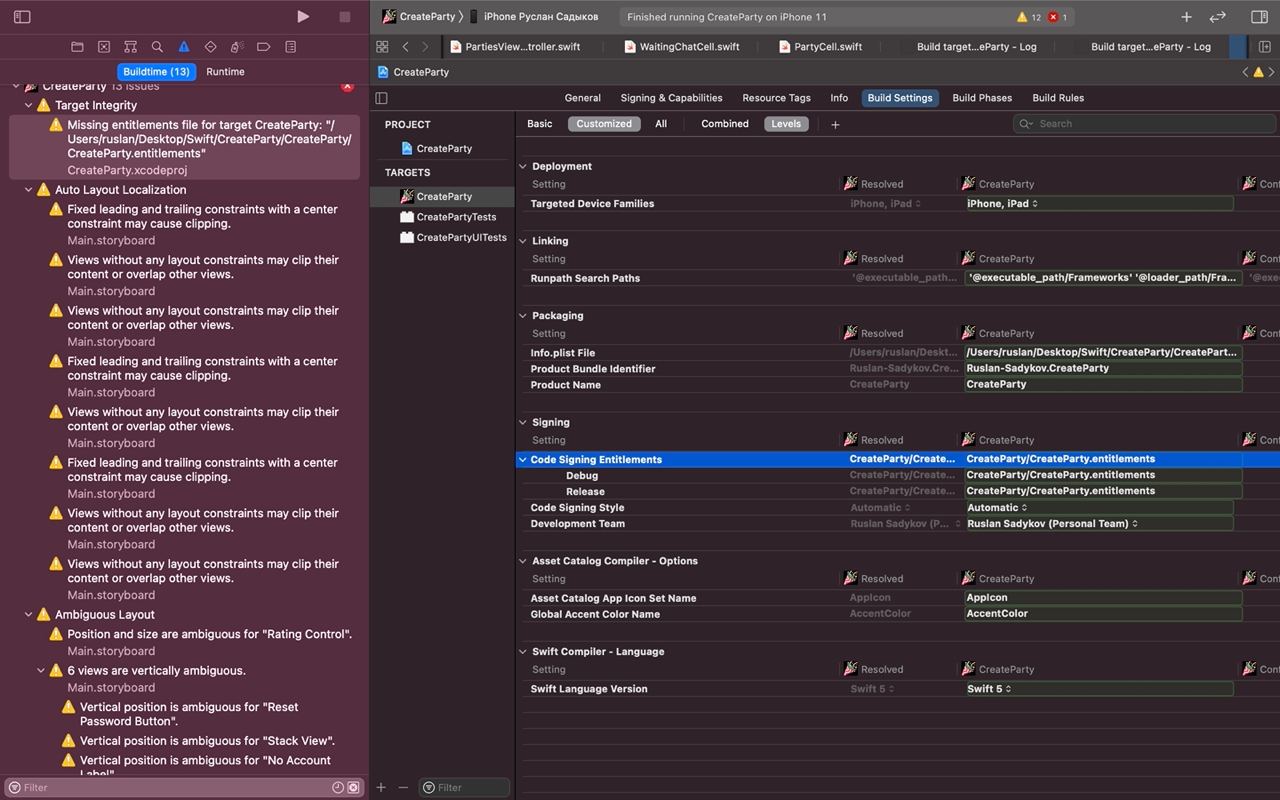Toggle the errors-only filter in issue navigator
The height and width of the screenshot is (800, 1280).
coord(353,788)
